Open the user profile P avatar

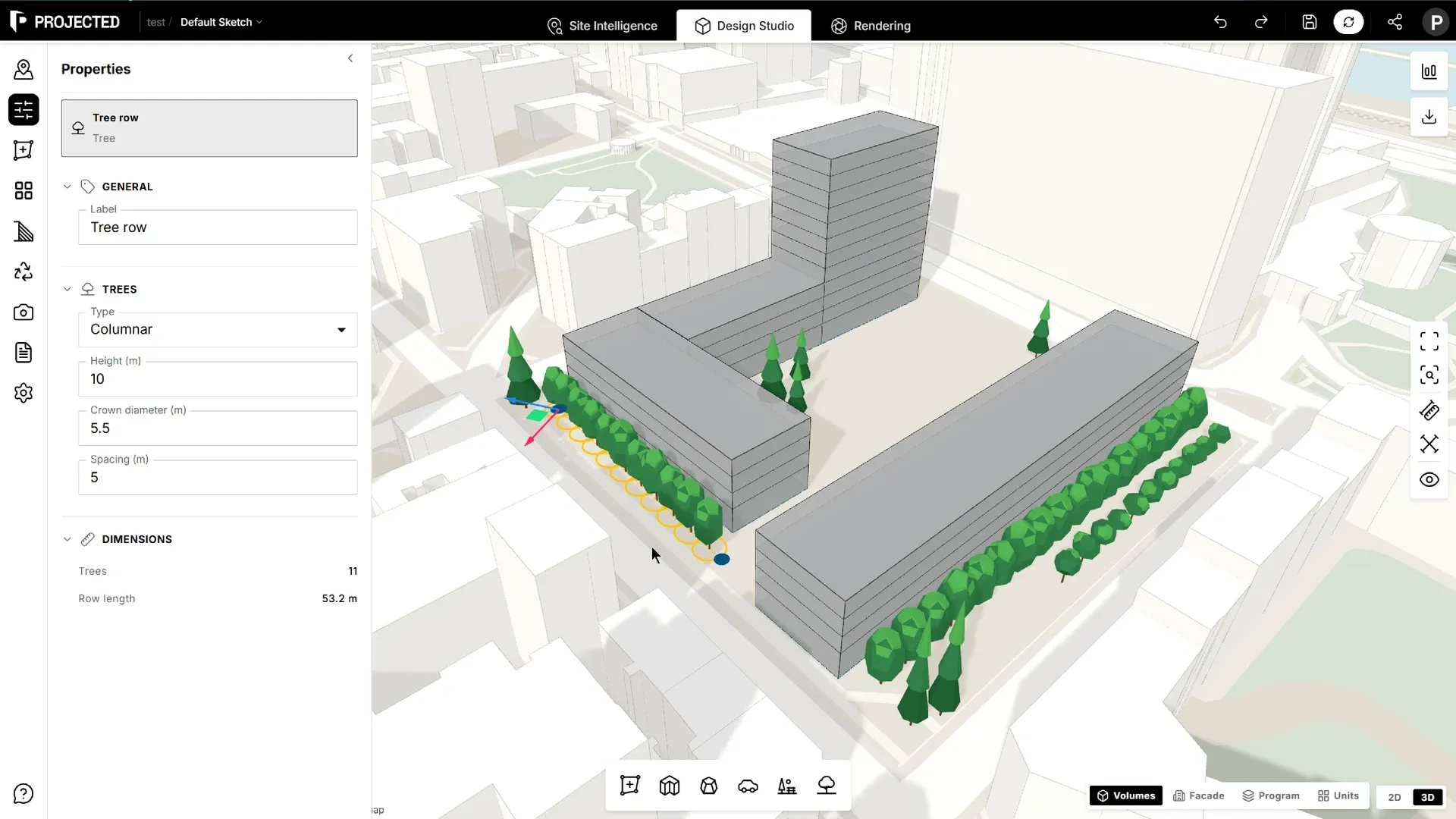pos(1436,22)
